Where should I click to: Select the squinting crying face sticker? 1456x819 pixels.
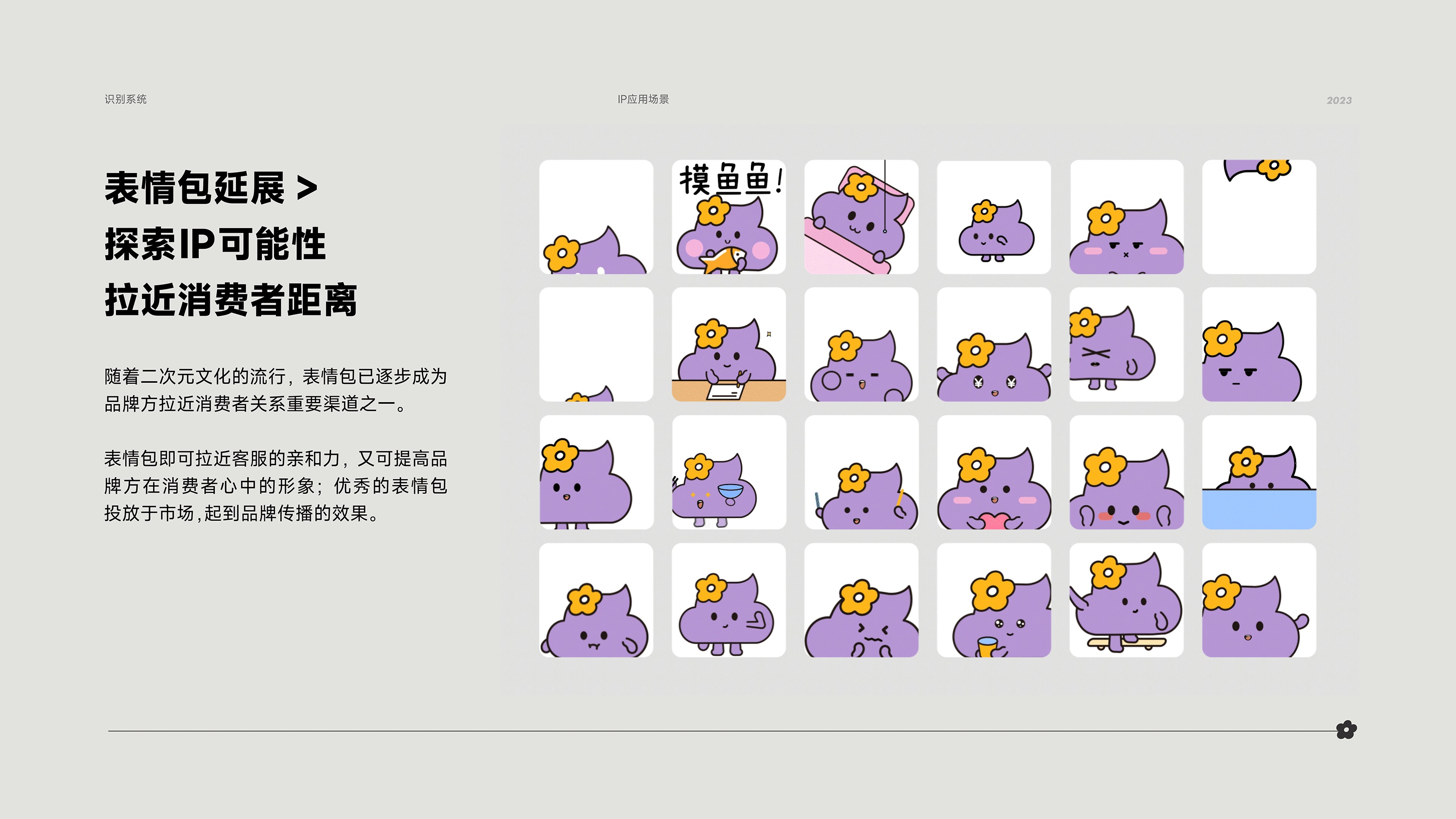coord(861,600)
